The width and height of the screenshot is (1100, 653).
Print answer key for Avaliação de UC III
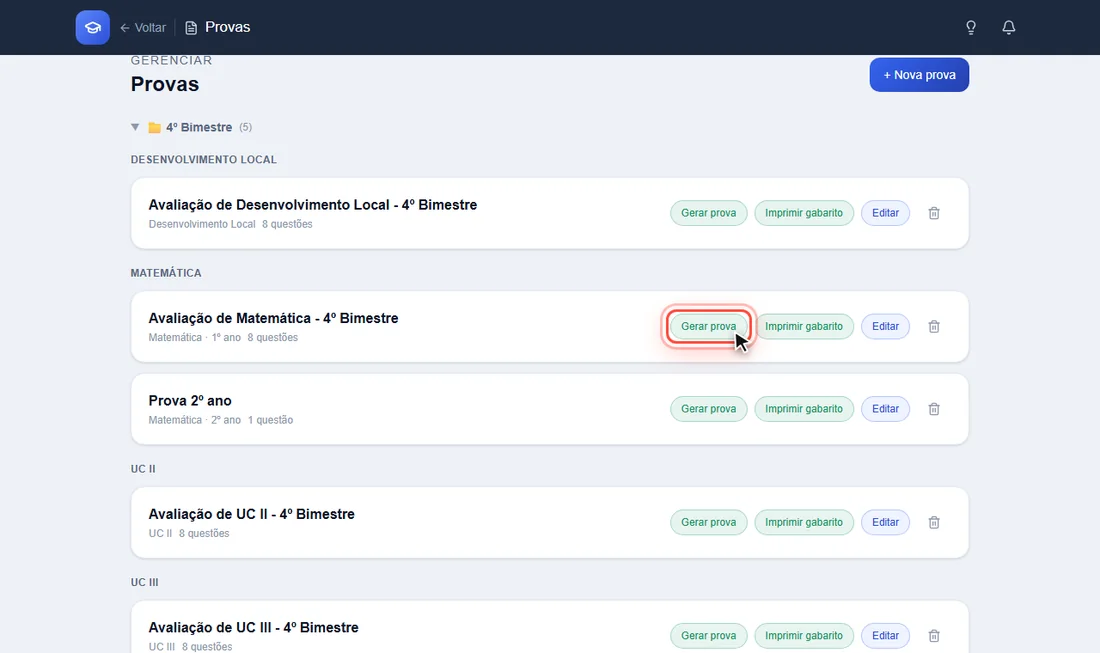point(804,636)
